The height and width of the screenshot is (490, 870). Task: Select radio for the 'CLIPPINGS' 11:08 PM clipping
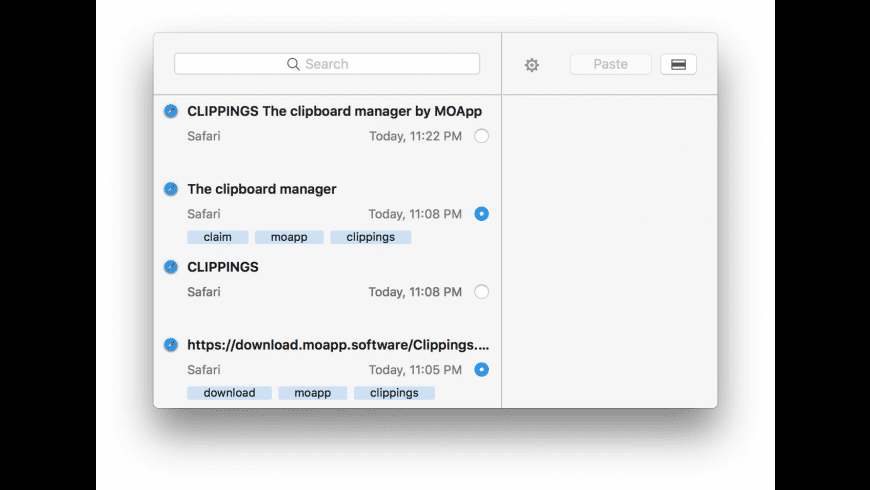pos(482,292)
